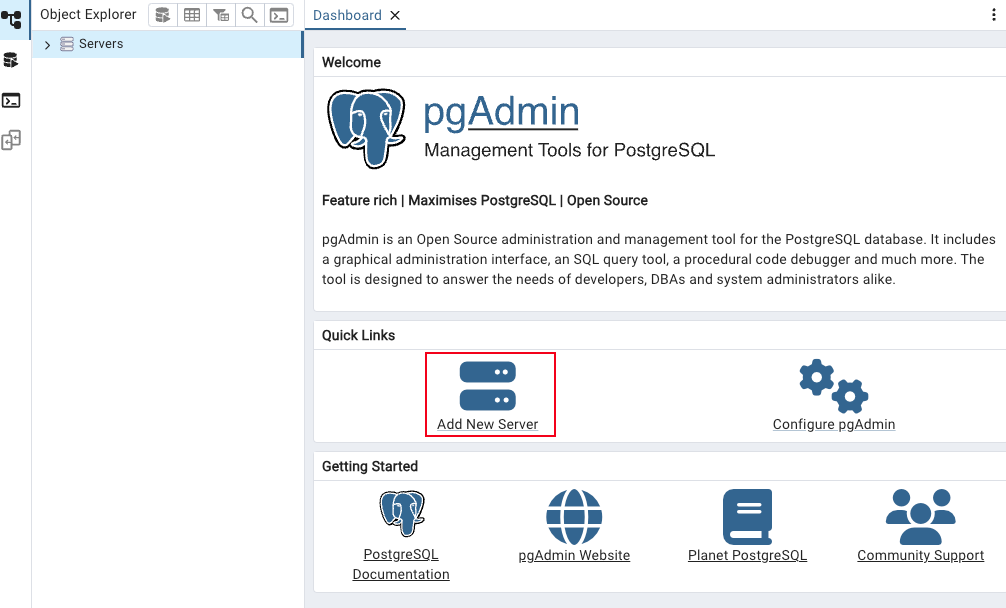Screen dimensions: 1006x608
Task: Open the three-dot options menu
Action: pos(994,15)
